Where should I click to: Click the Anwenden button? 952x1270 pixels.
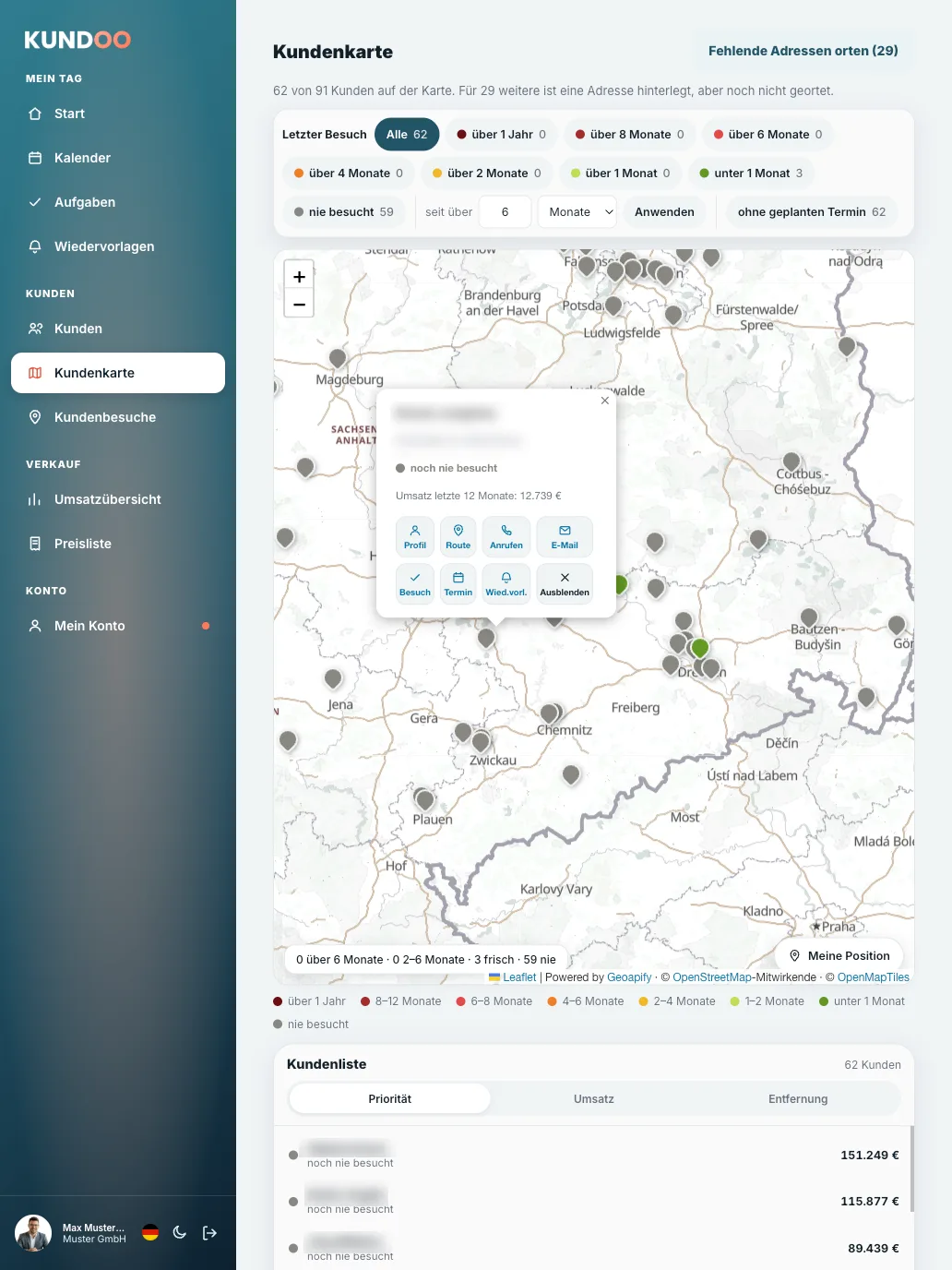tap(664, 212)
